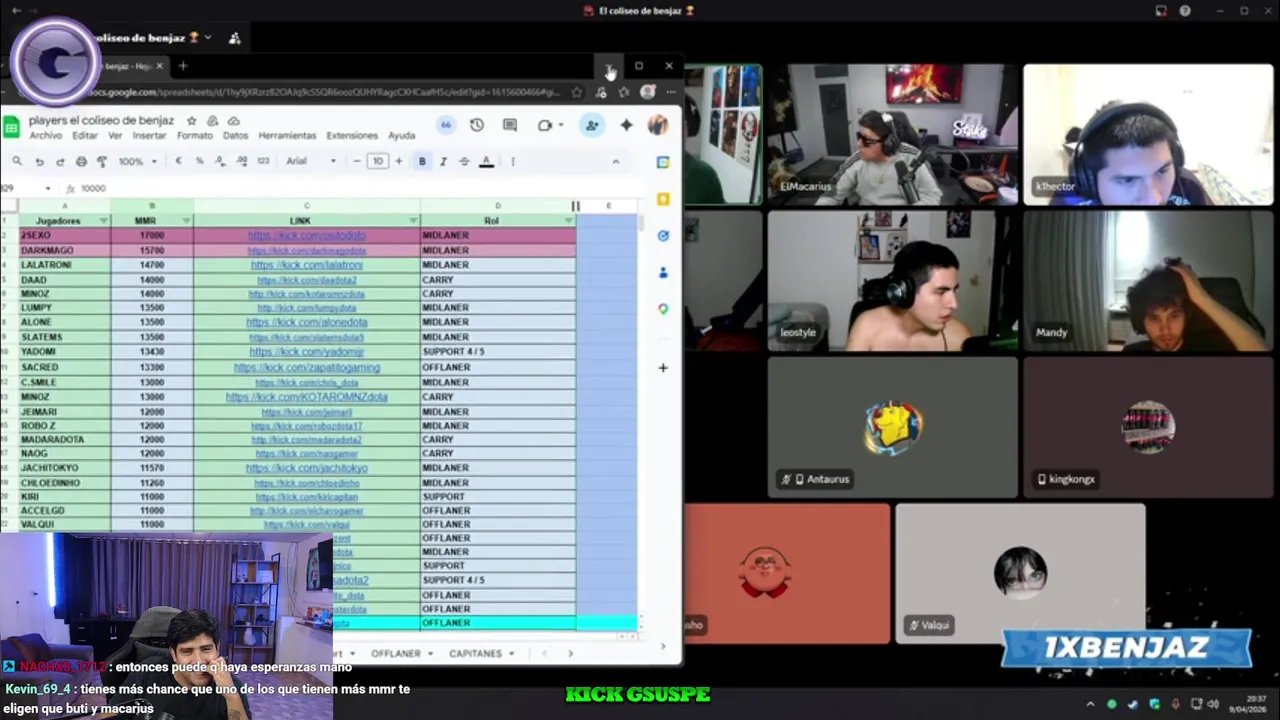Open the Rol column filter
The image size is (1280, 720).
569,221
